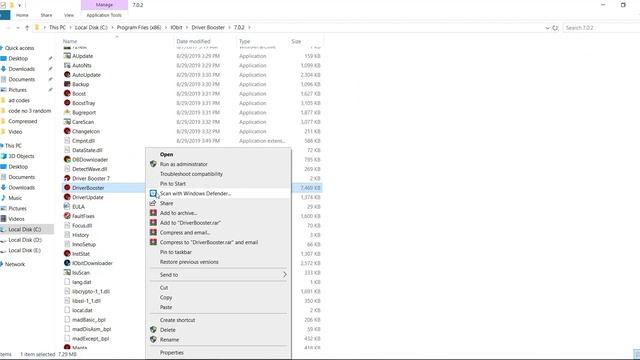This screenshot has height=360, width=640.
Task: Choose Cut in context menu
Action: [164, 288]
